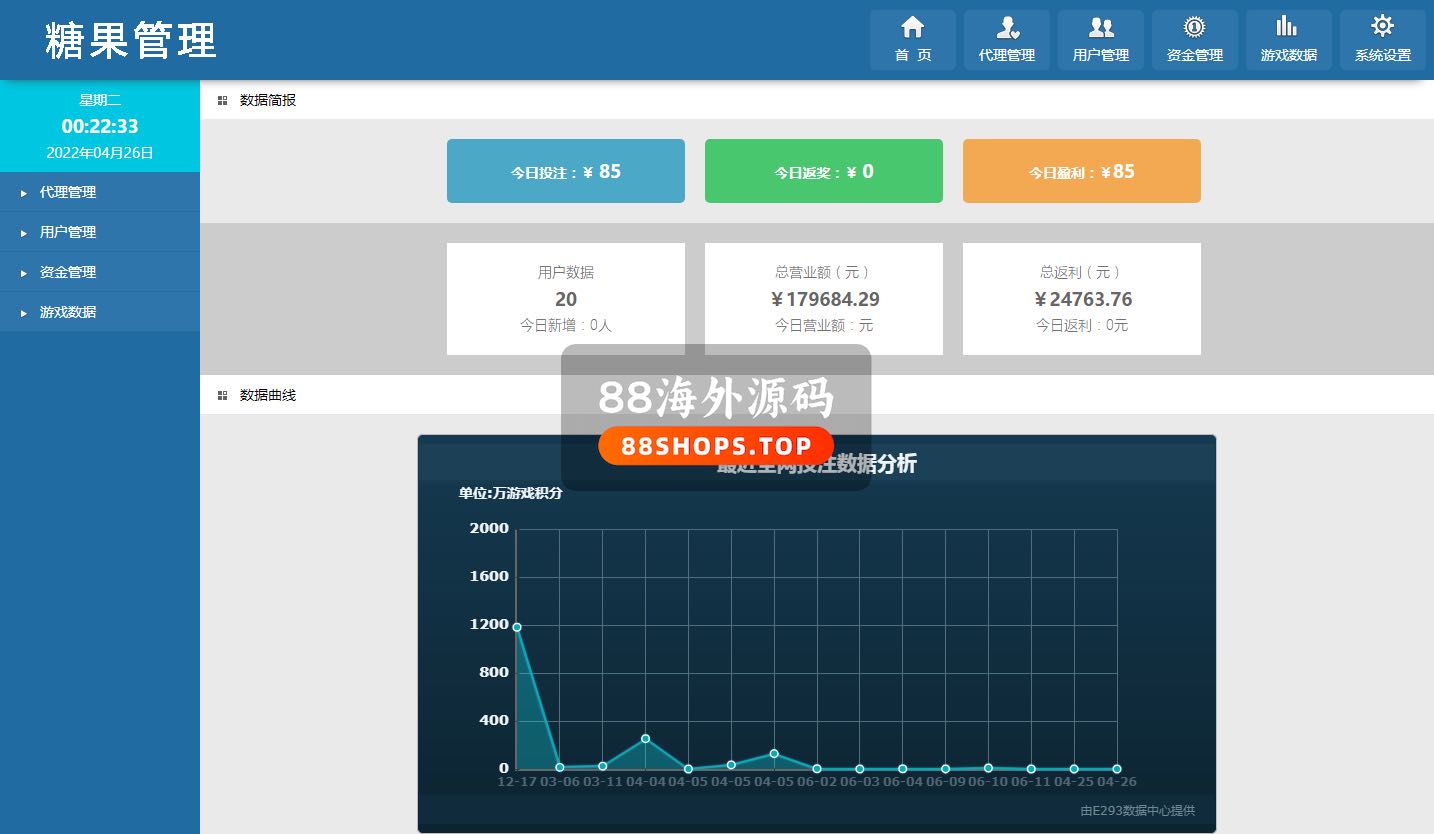Click the blue 今日投注 card
The width and height of the screenshot is (1434, 834).
[x=566, y=171]
